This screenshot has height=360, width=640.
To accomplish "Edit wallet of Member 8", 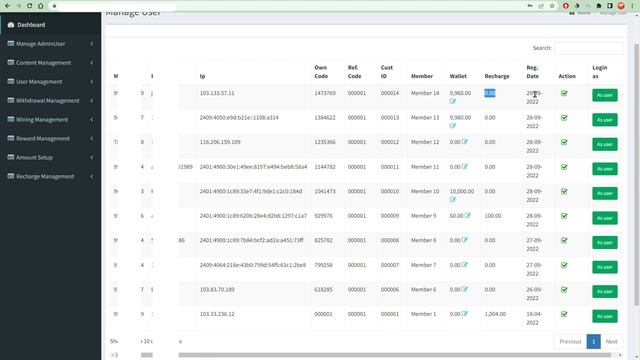I will [x=464, y=240].
